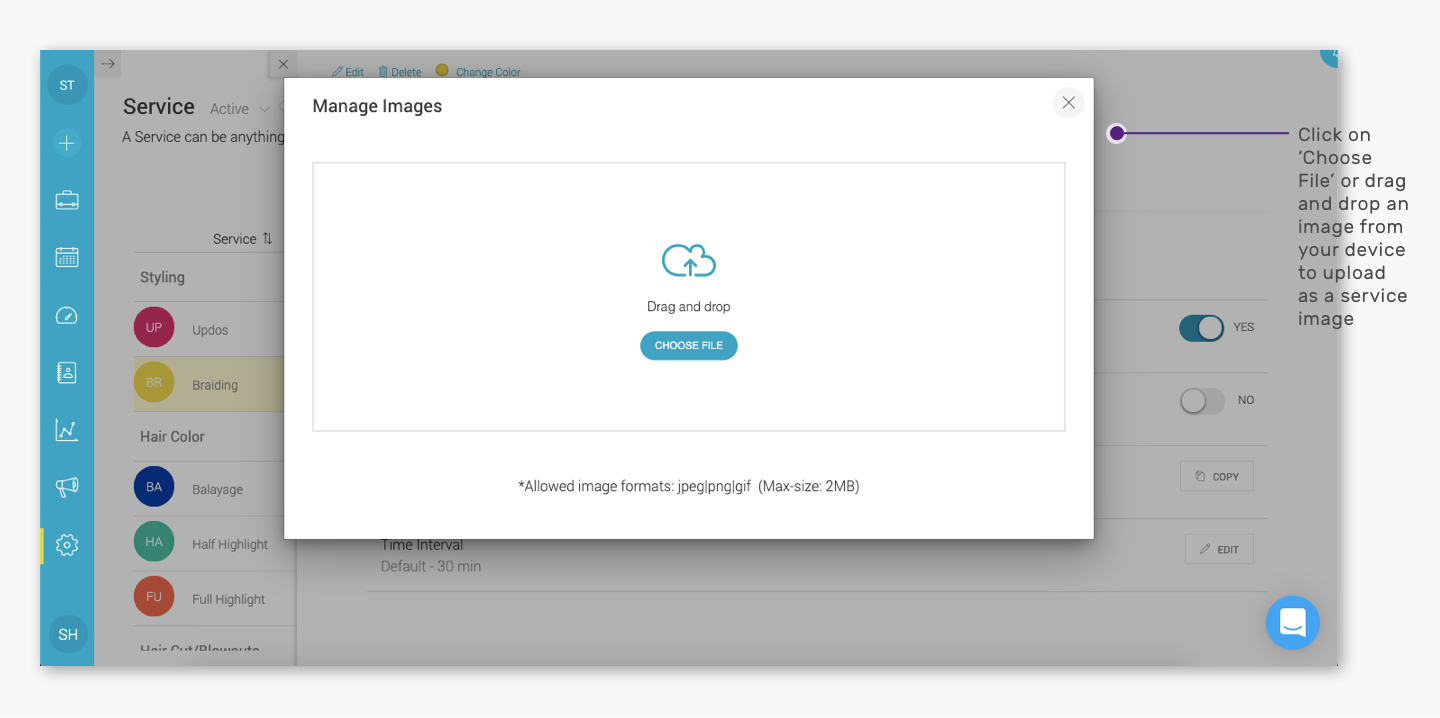Click the Service column sort arrows
The image size is (1440, 718).
267,239
